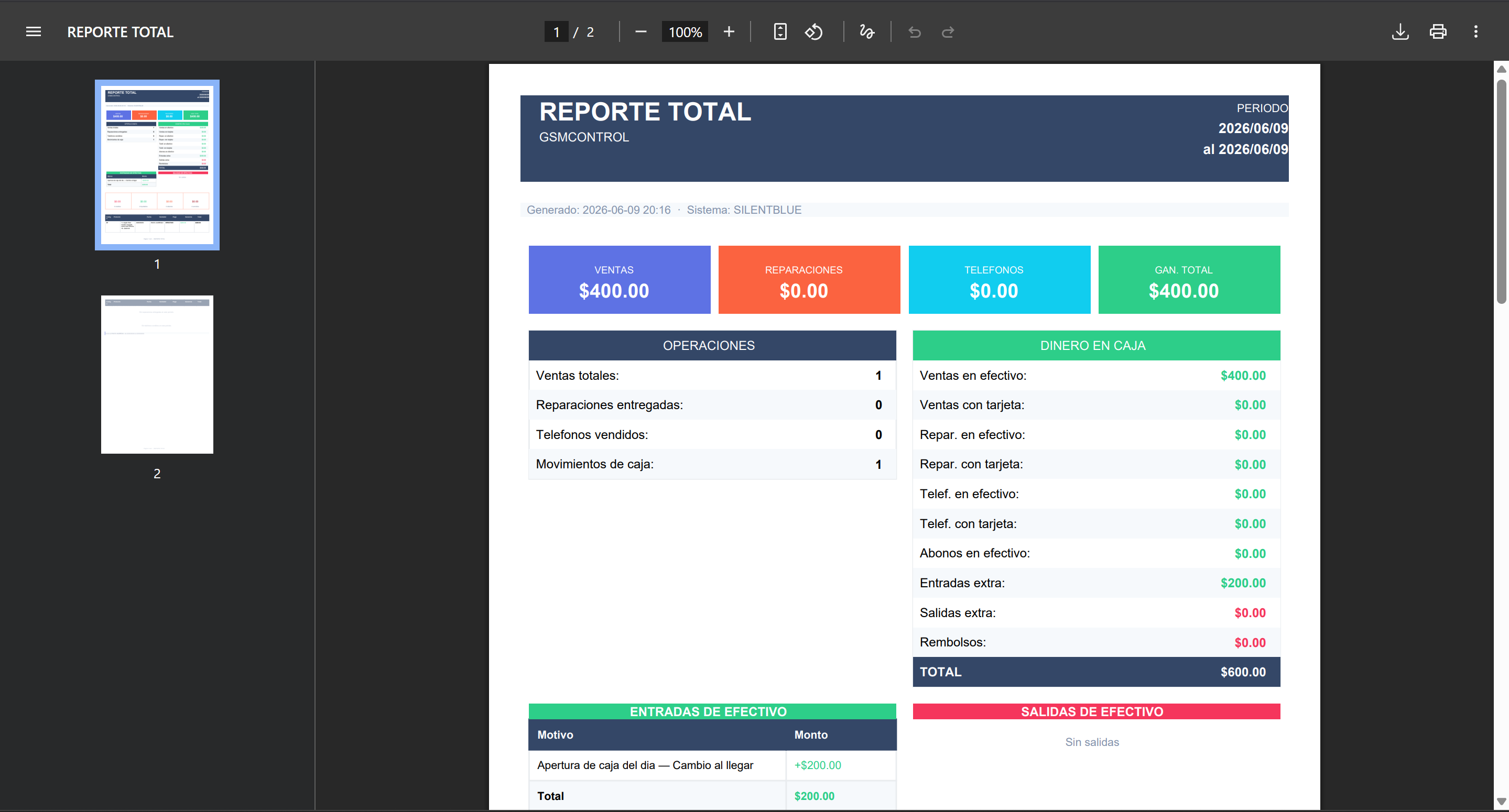
Task: Select page 2 thumbnail
Action: [157, 375]
